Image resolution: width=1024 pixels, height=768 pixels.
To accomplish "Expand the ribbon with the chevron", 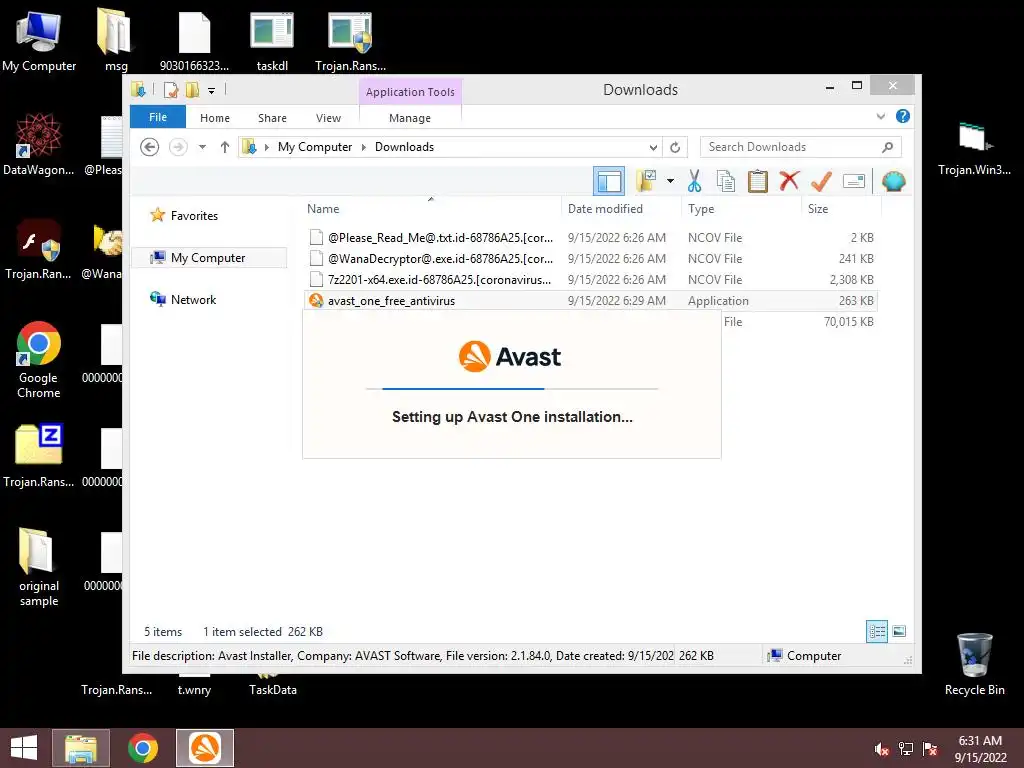I will point(880,116).
